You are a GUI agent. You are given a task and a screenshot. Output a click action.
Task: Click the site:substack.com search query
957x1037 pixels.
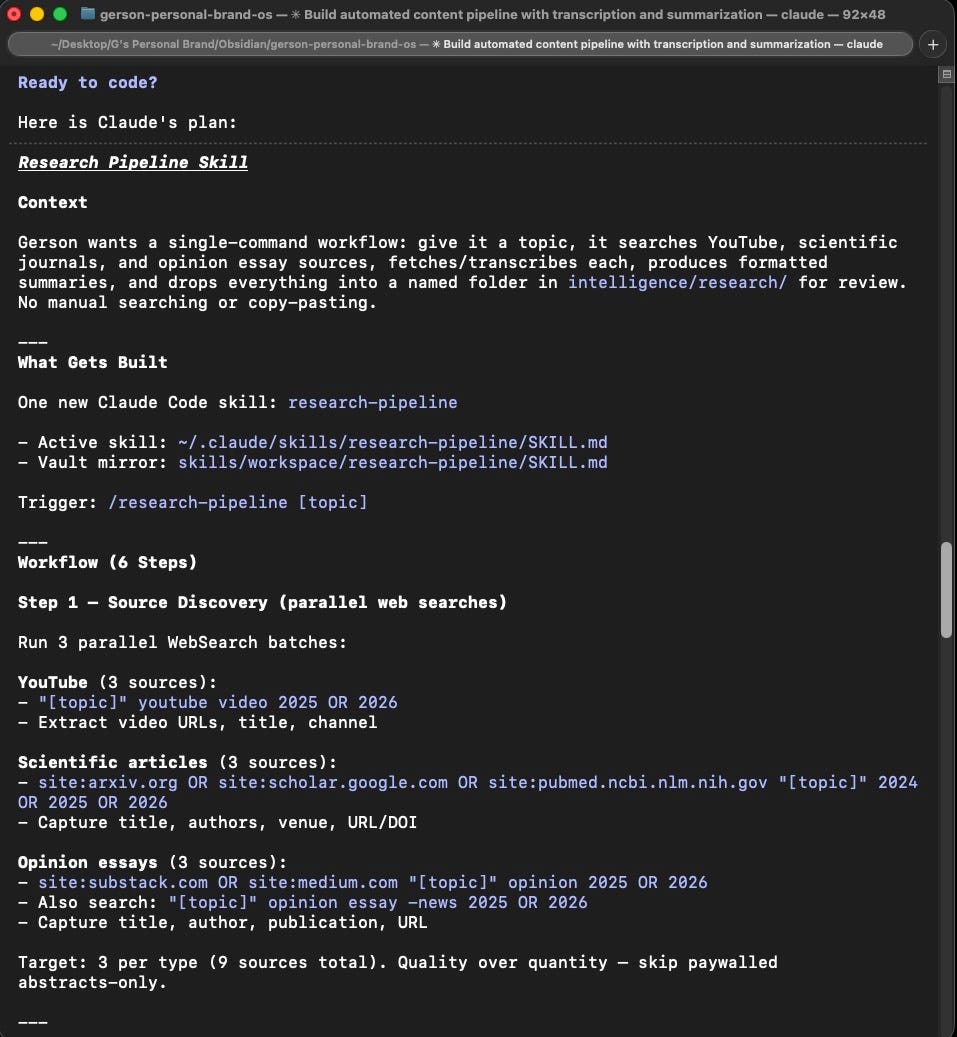click(x=372, y=882)
